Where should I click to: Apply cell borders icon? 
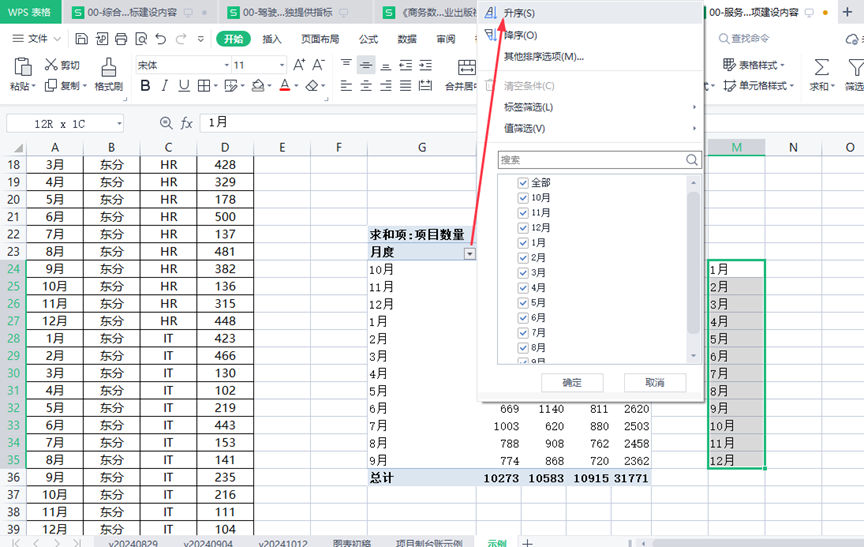pos(204,85)
